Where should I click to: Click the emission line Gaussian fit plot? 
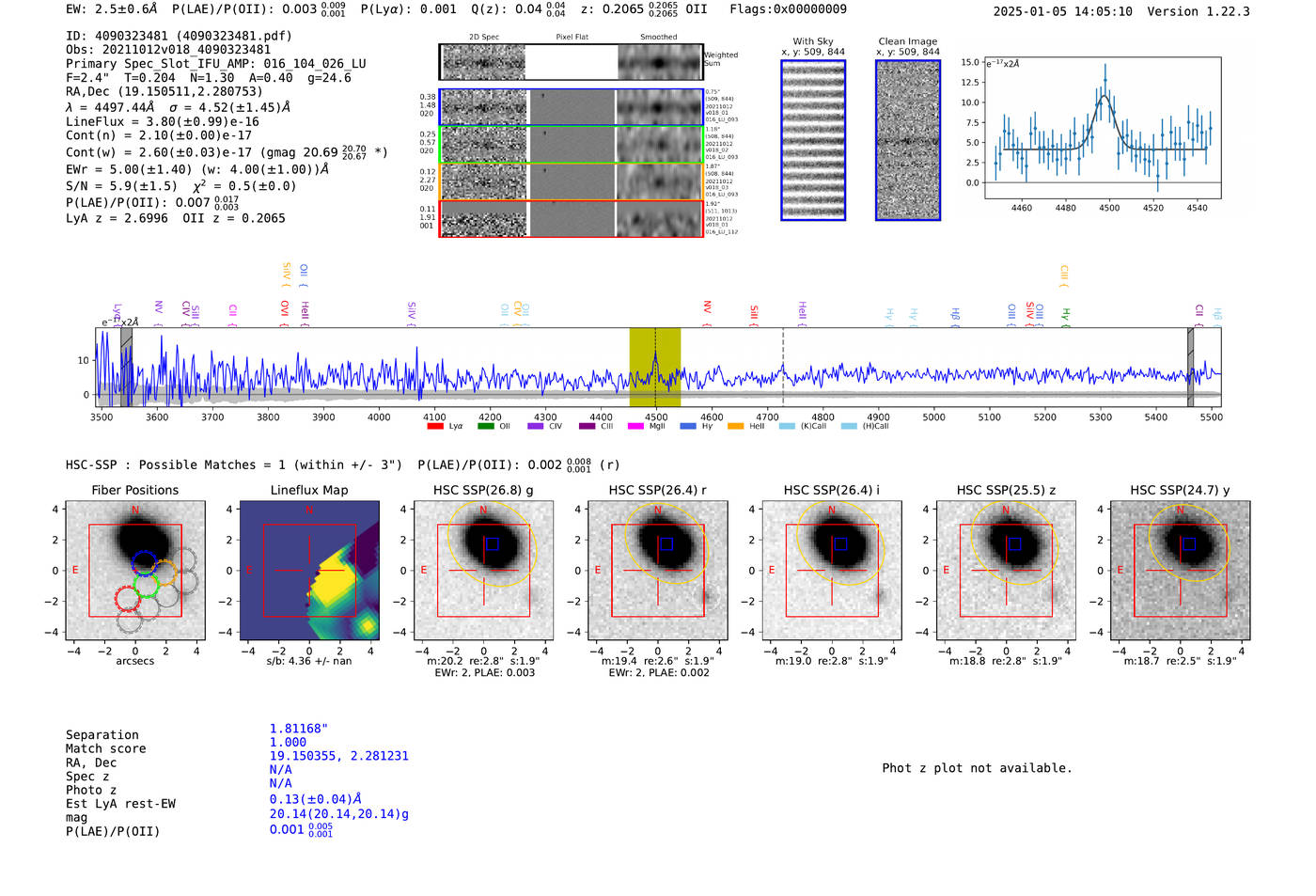coord(1102,128)
